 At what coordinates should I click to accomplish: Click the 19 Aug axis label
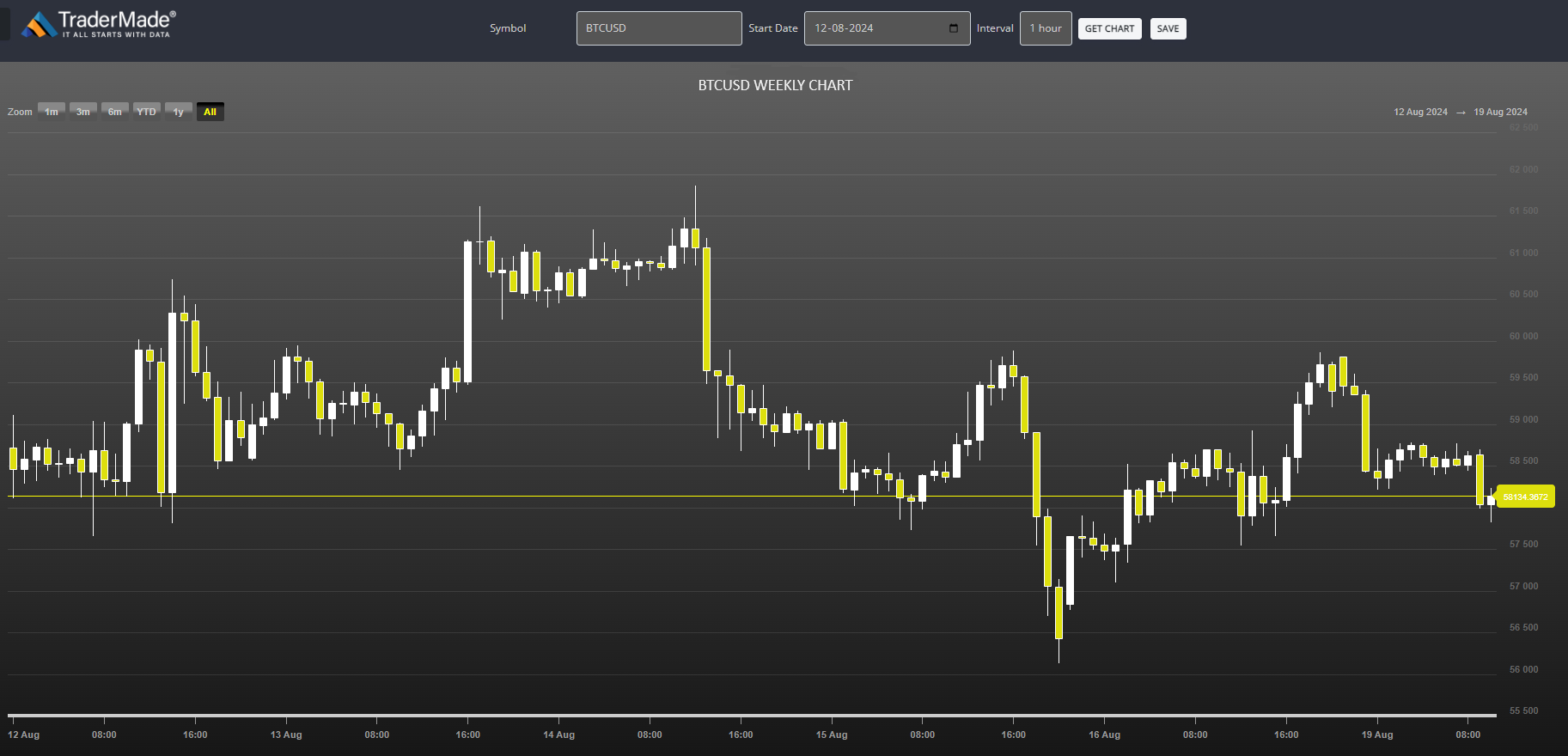(x=1377, y=735)
